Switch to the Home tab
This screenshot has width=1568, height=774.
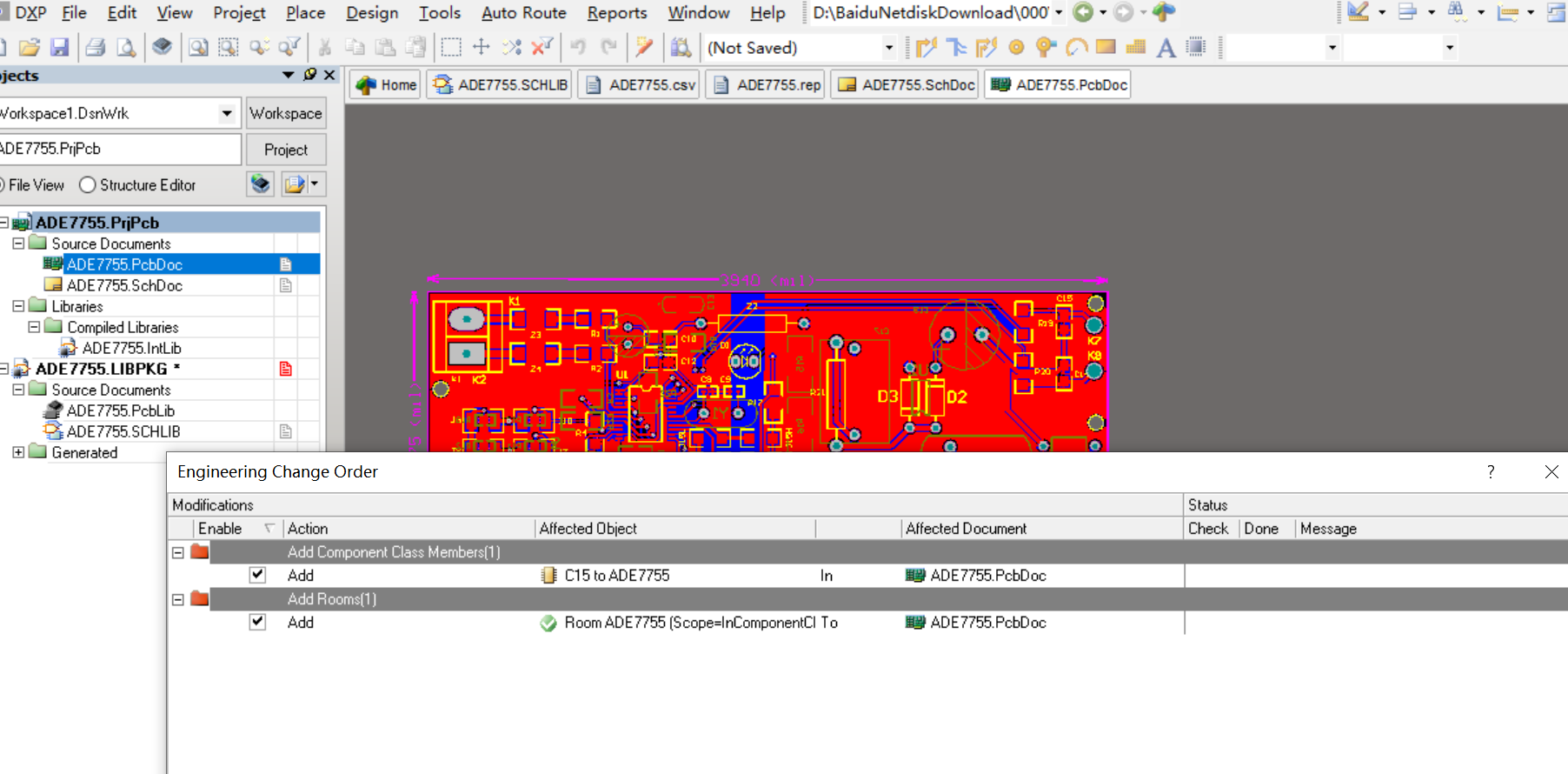387,84
